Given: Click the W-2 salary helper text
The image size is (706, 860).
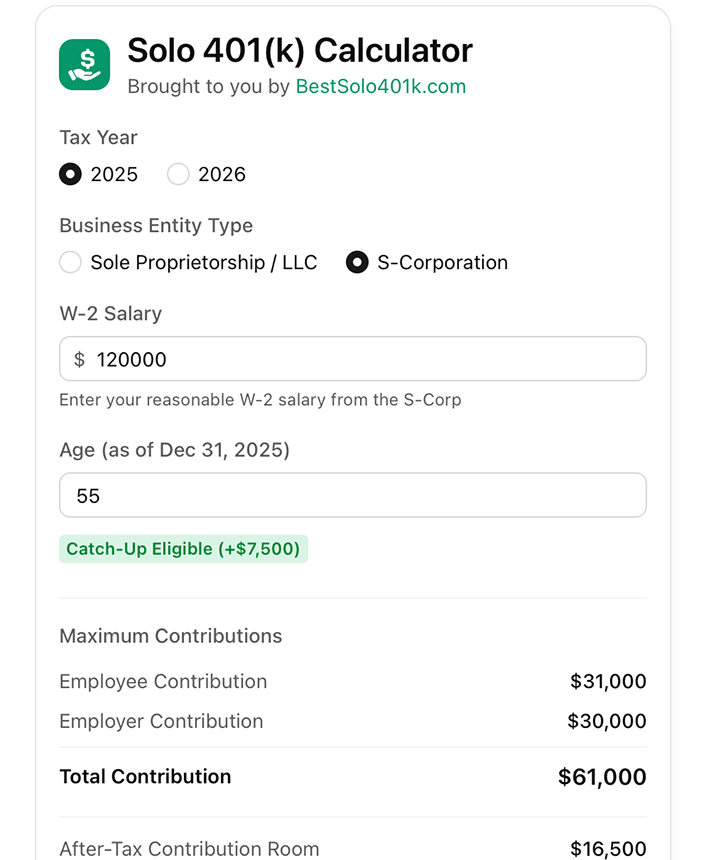Looking at the screenshot, I should (x=260, y=400).
